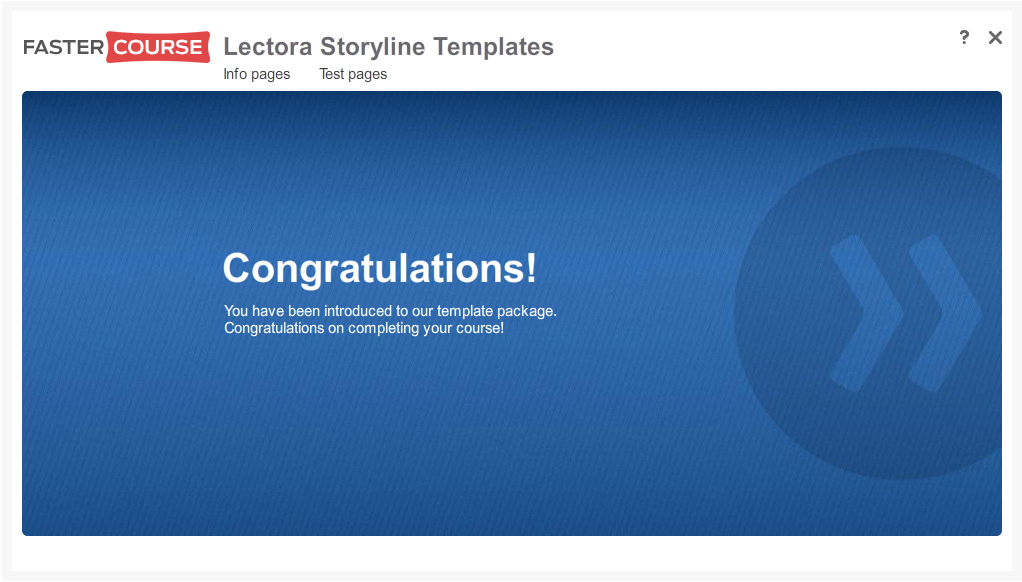Click the red COURSE logo badge

coord(158,47)
